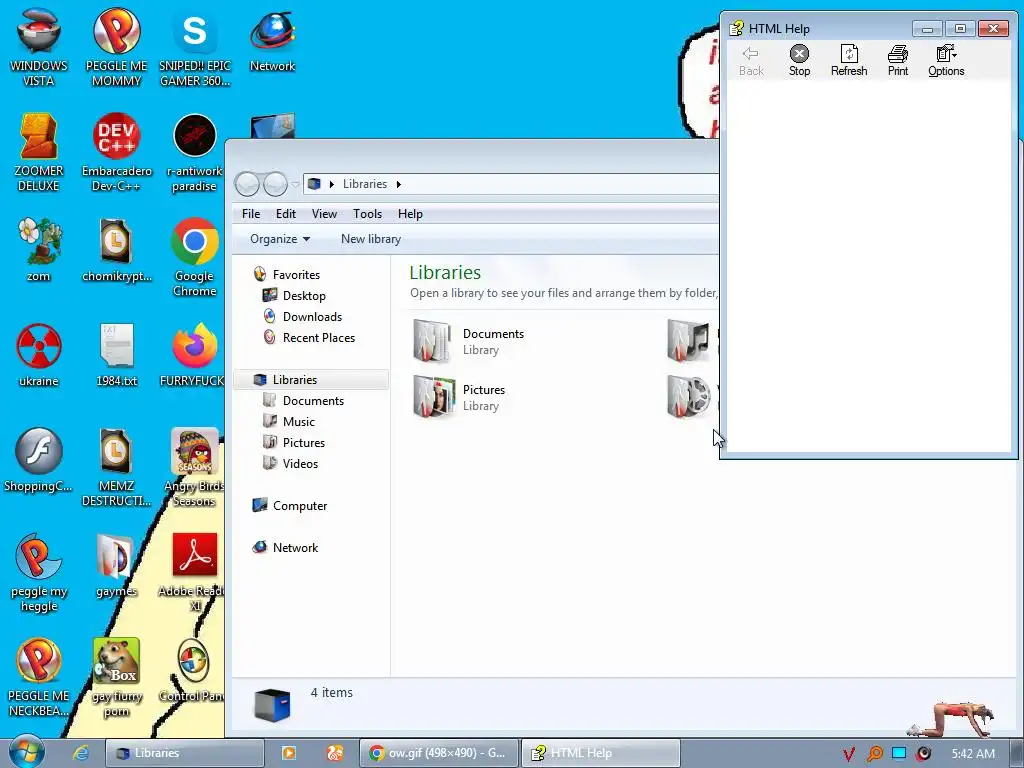Select the gaymes folder desktop icon
This screenshot has height=768, width=1024.
tap(116, 566)
